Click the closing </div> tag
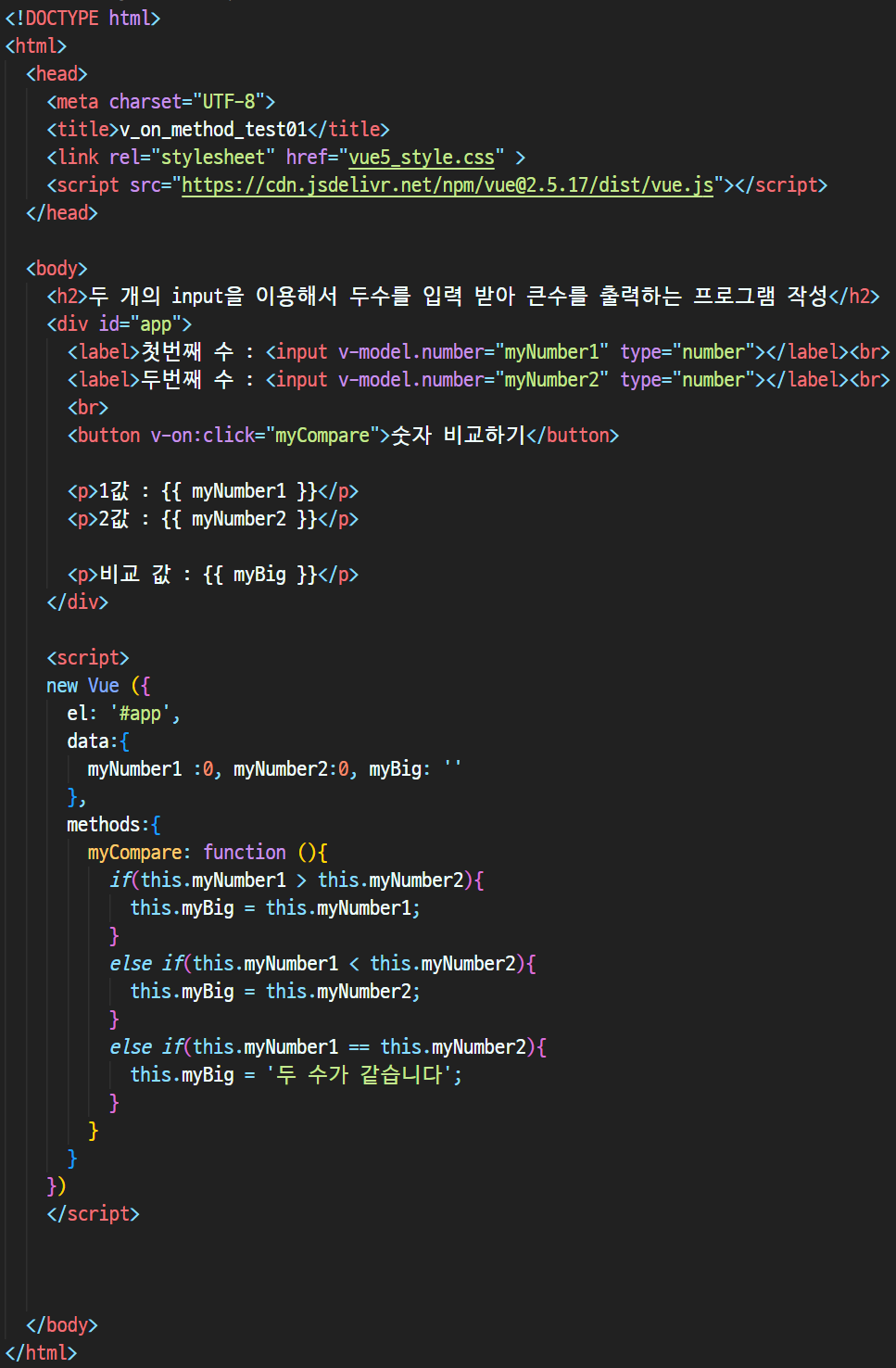The height and width of the screenshot is (1368, 896). point(78,602)
